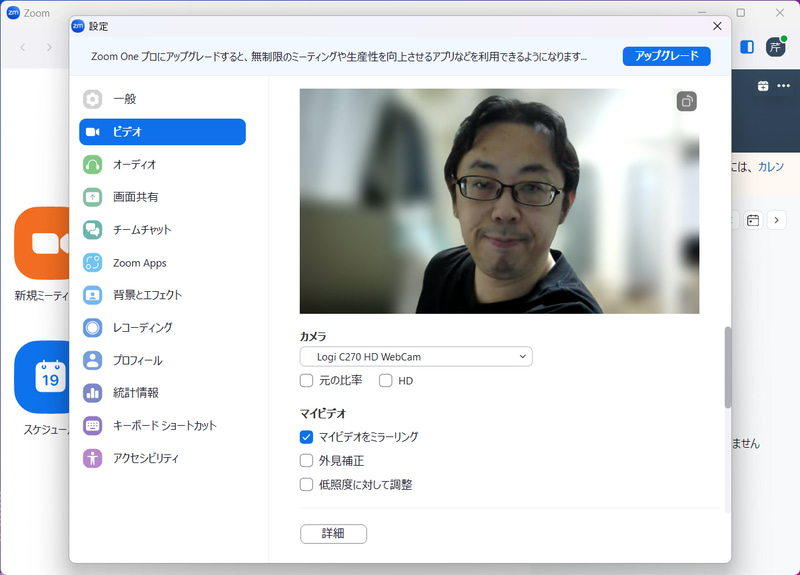Open the 統計情報 settings tab
Image resolution: width=800 pixels, height=575 pixels.
162,393
